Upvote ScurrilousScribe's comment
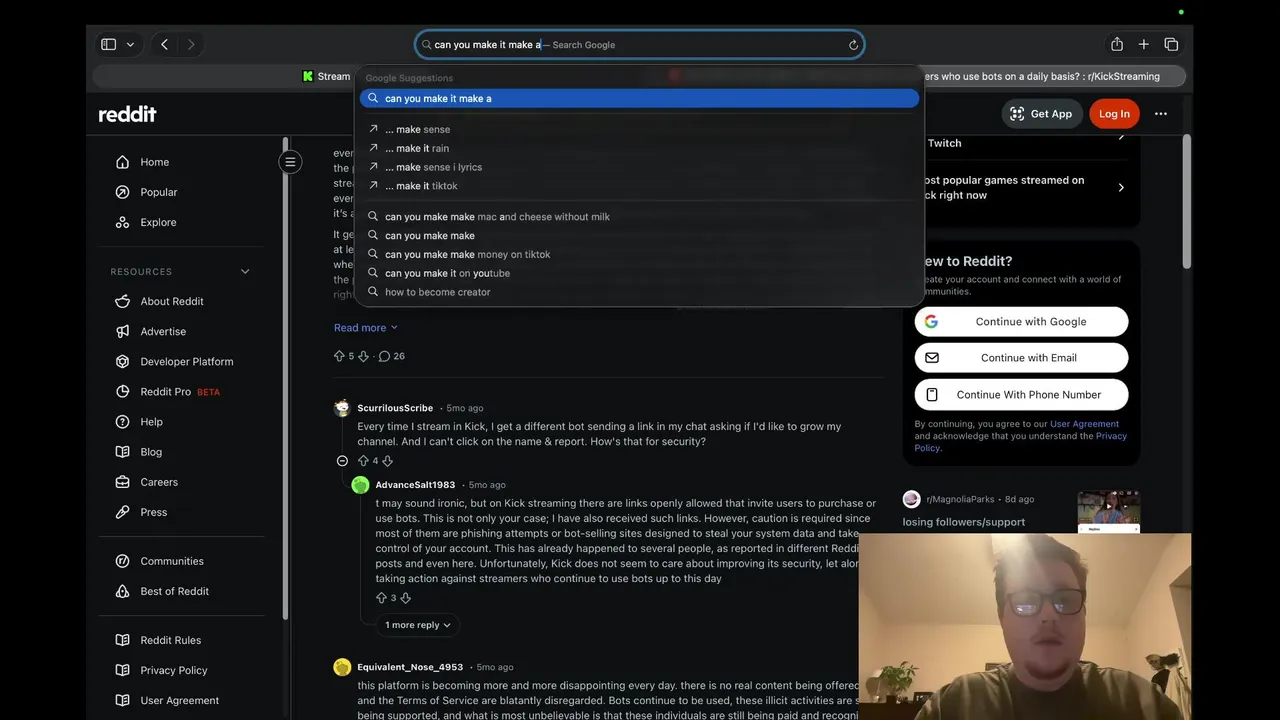This screenshot has height=720, width=1280. coord(363,460)
